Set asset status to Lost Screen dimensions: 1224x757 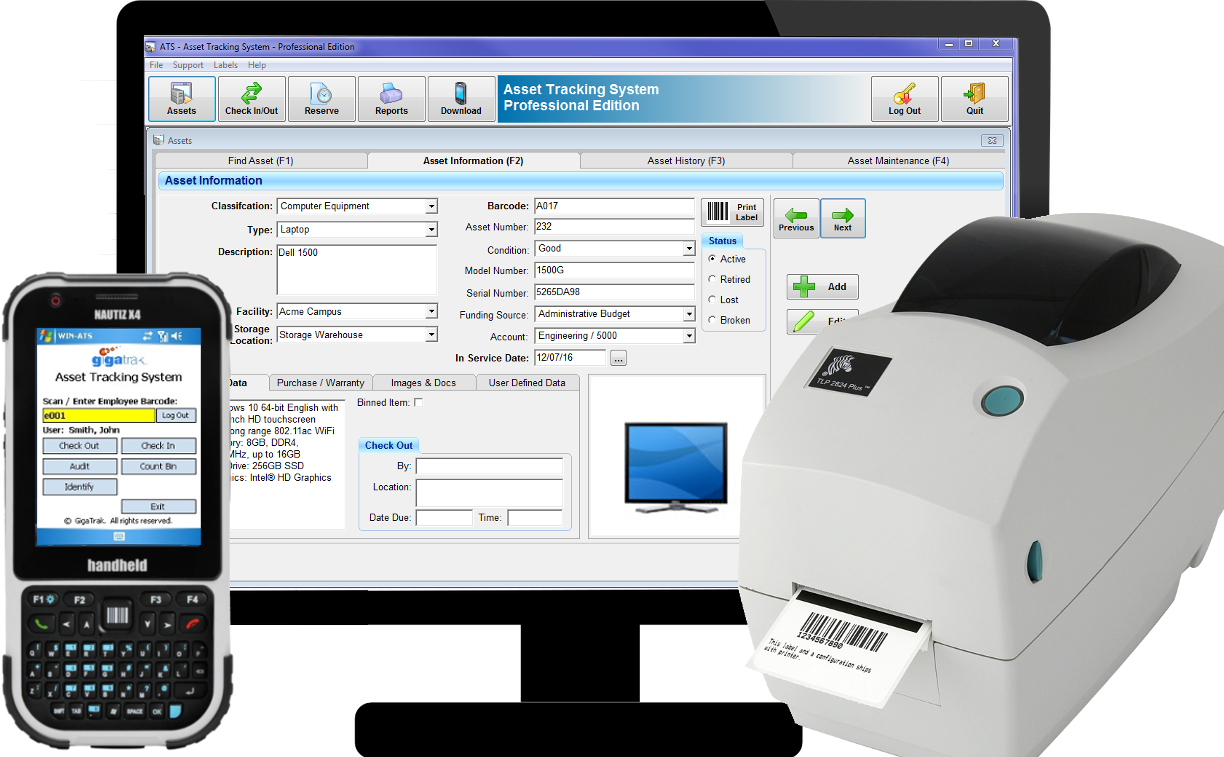[712, 300]
